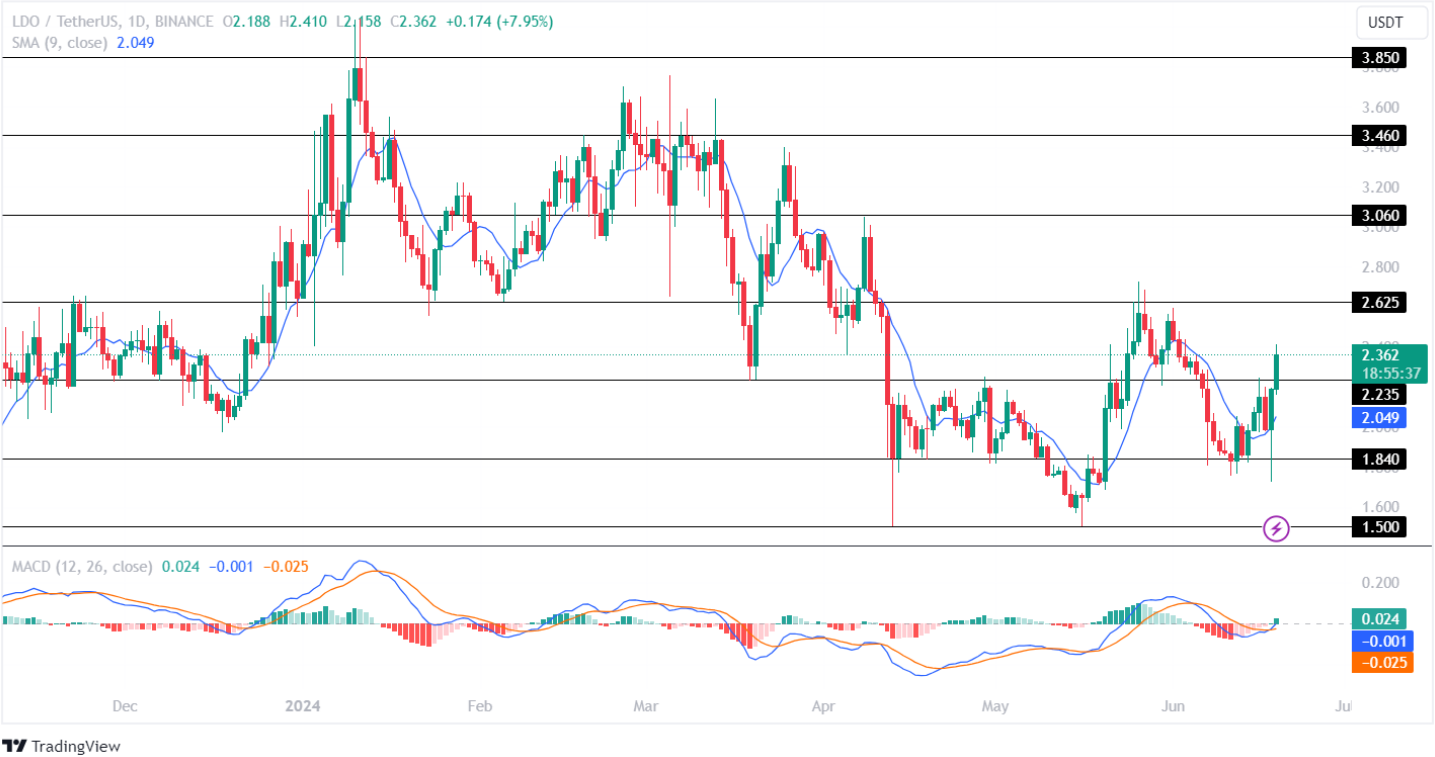Click the blue 2.049 SMA value label
The width and height of the screenshot is (1435, 757).
point(1380,418)
